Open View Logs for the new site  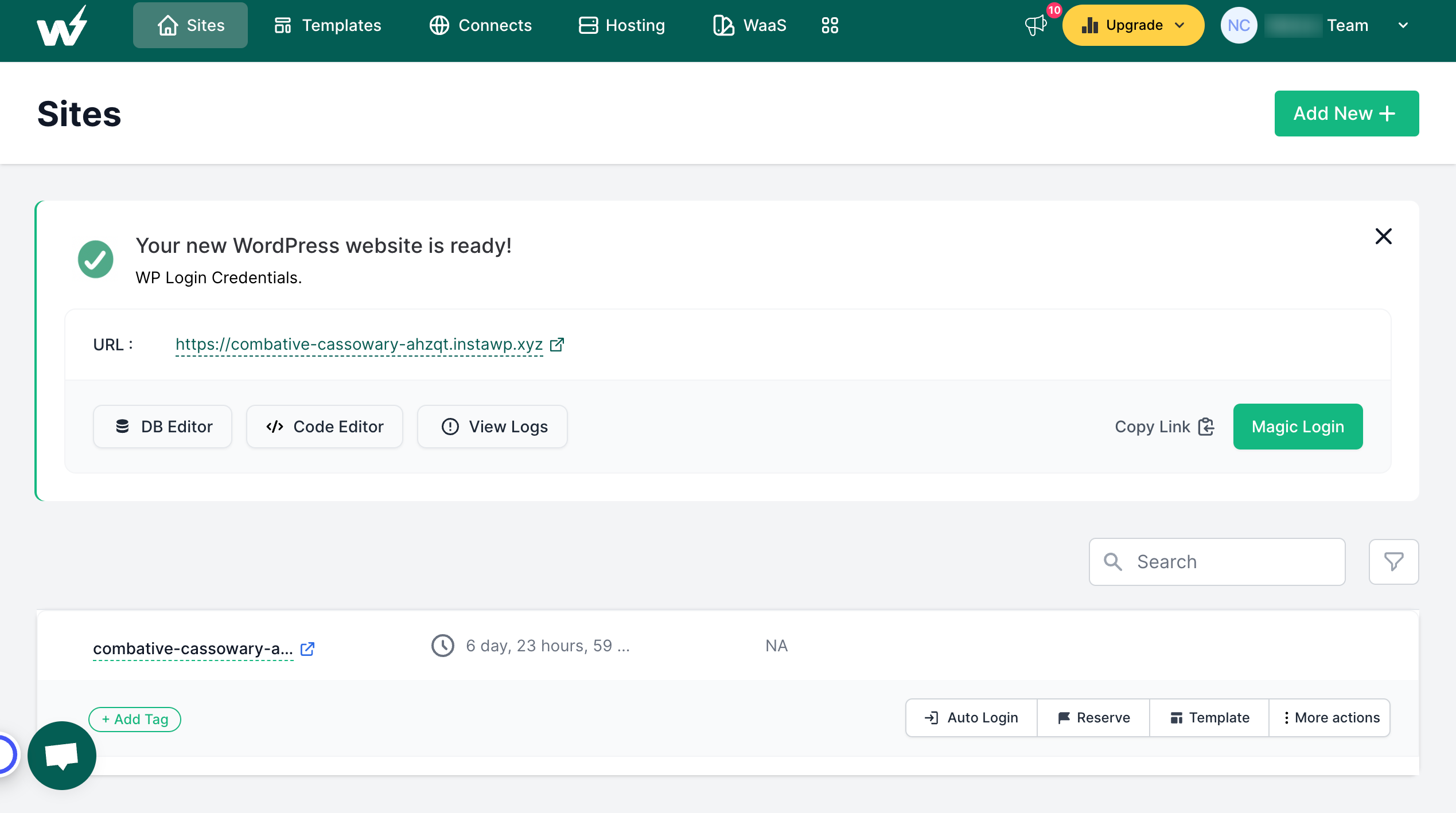pyautogui.click(x=492, y=427)
